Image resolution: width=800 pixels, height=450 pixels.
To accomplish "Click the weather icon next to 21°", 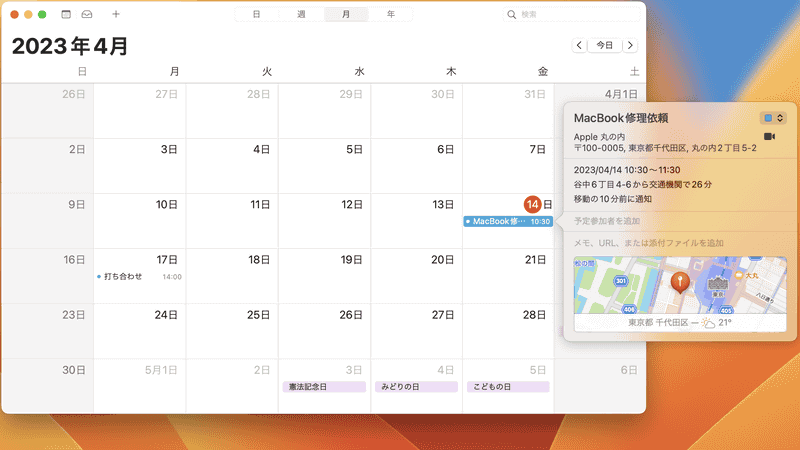I will (708, 322).
